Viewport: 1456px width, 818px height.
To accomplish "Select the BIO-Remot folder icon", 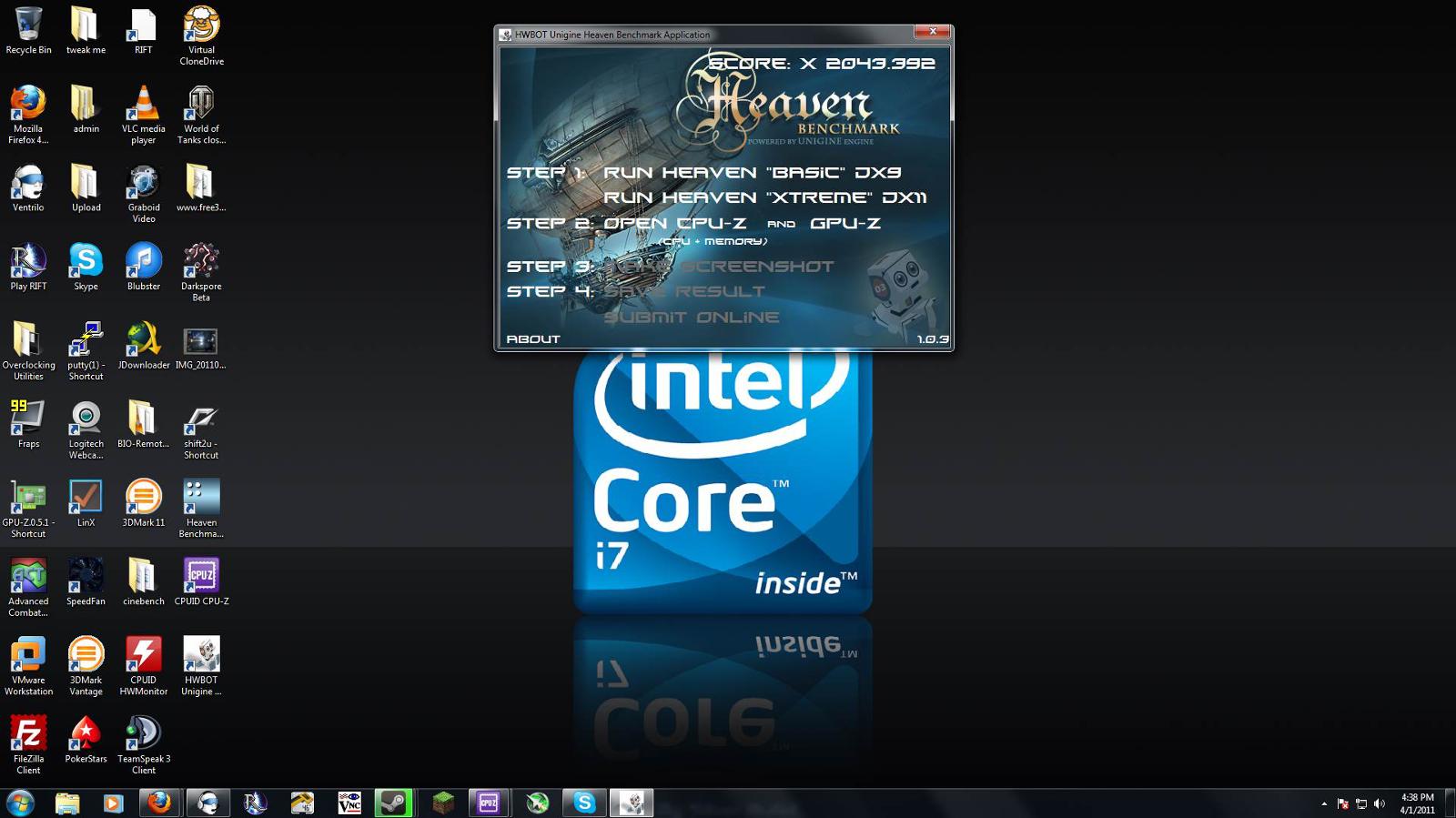I will tap(144, 425).
